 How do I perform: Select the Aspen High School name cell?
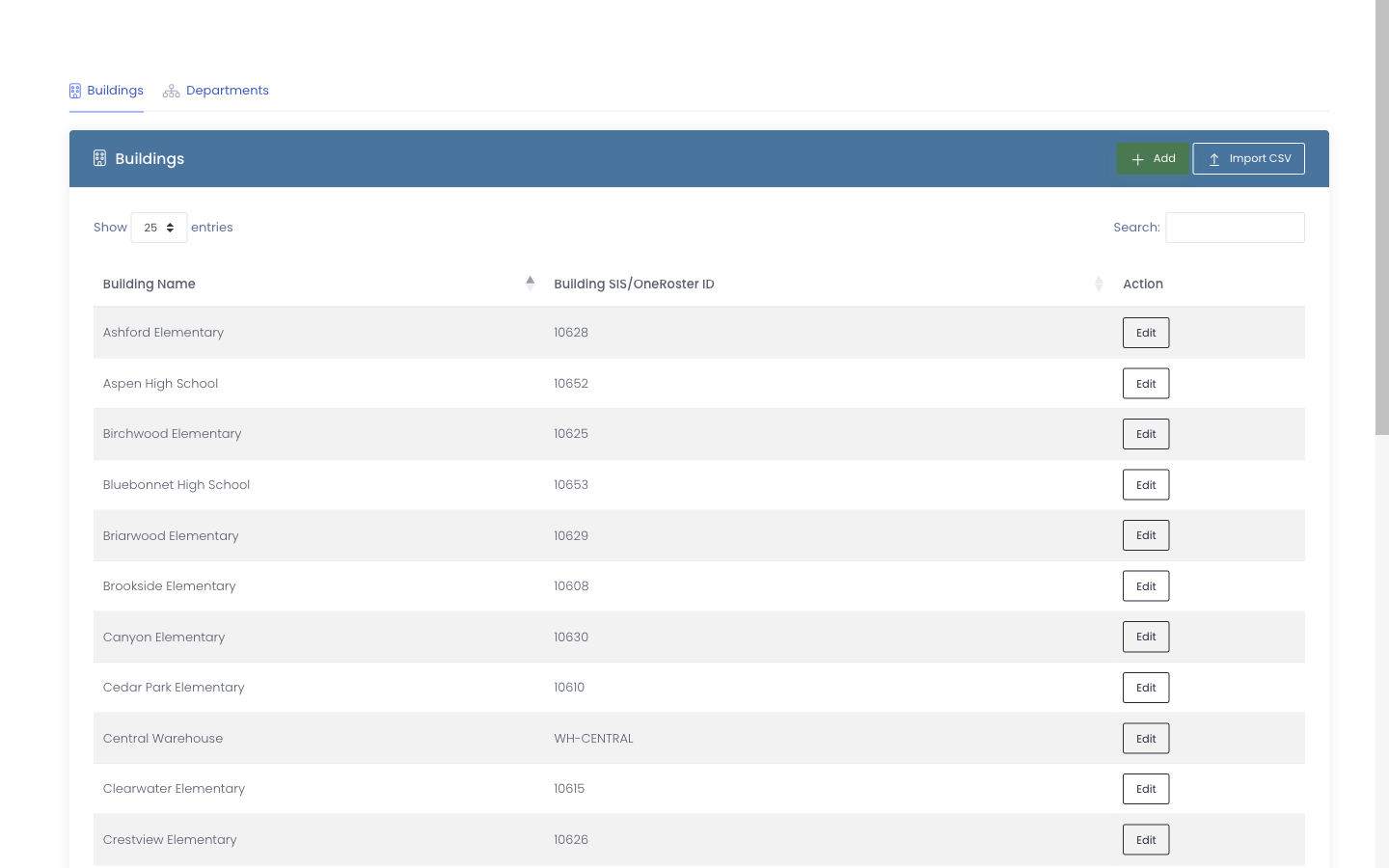click(x=318, y=384)
